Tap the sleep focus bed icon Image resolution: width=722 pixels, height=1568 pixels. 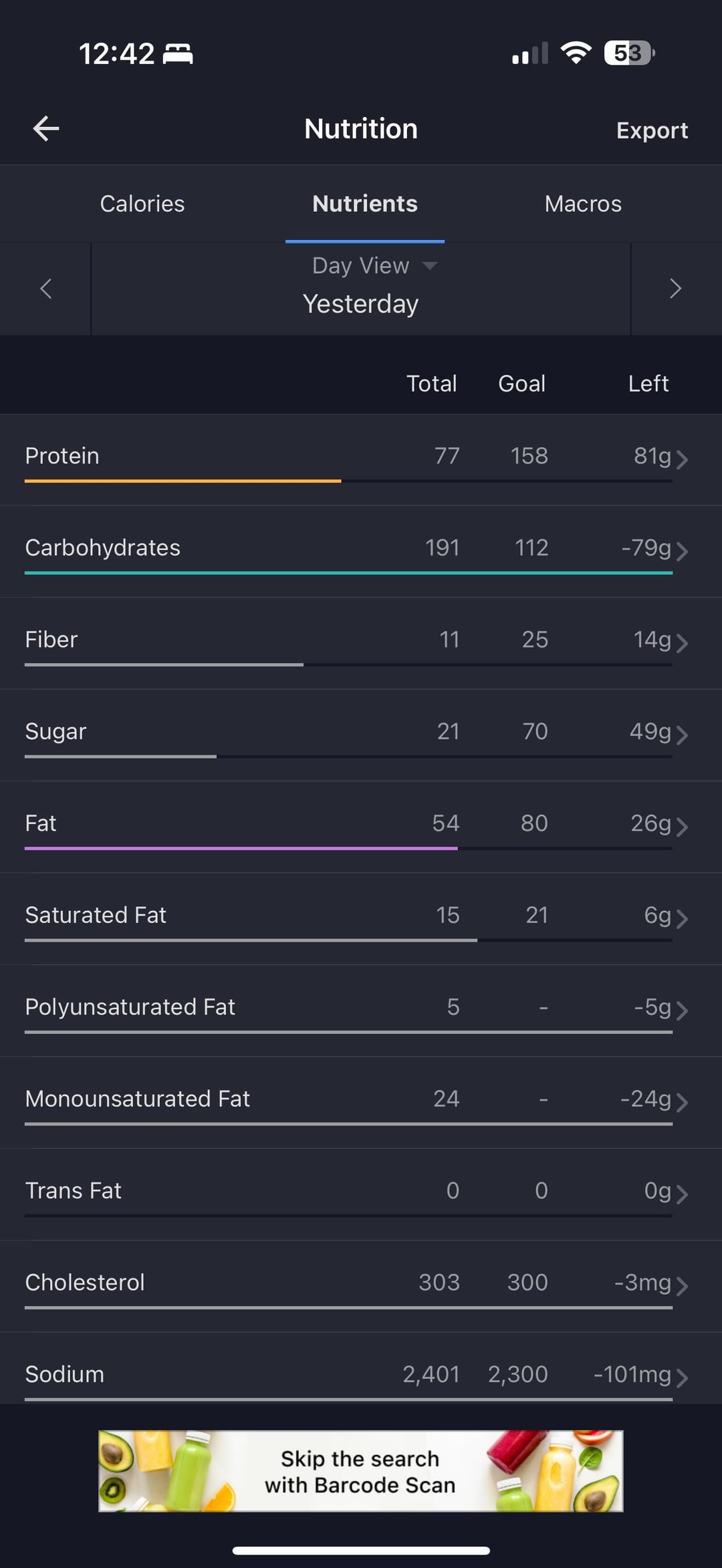click(x=178, y=53)
